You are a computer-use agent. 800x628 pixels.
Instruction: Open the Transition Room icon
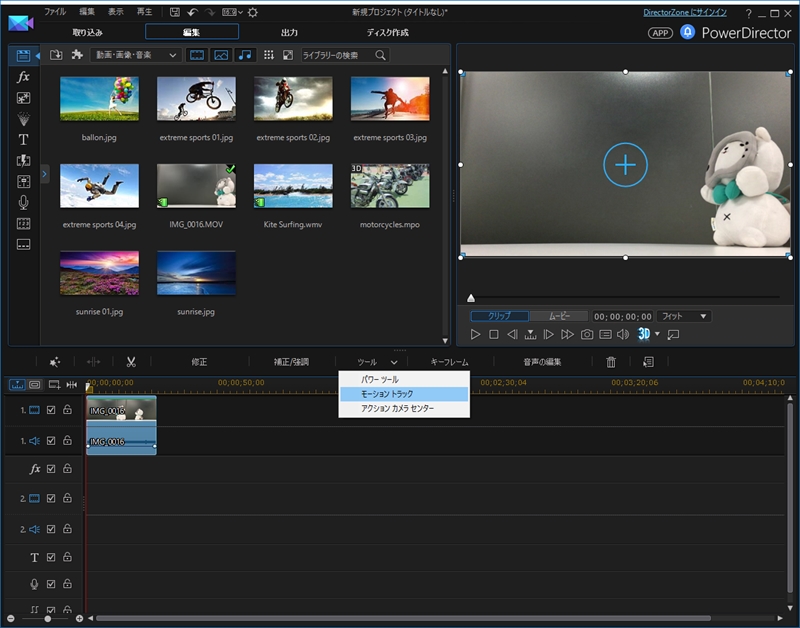[x=23, y=161]
